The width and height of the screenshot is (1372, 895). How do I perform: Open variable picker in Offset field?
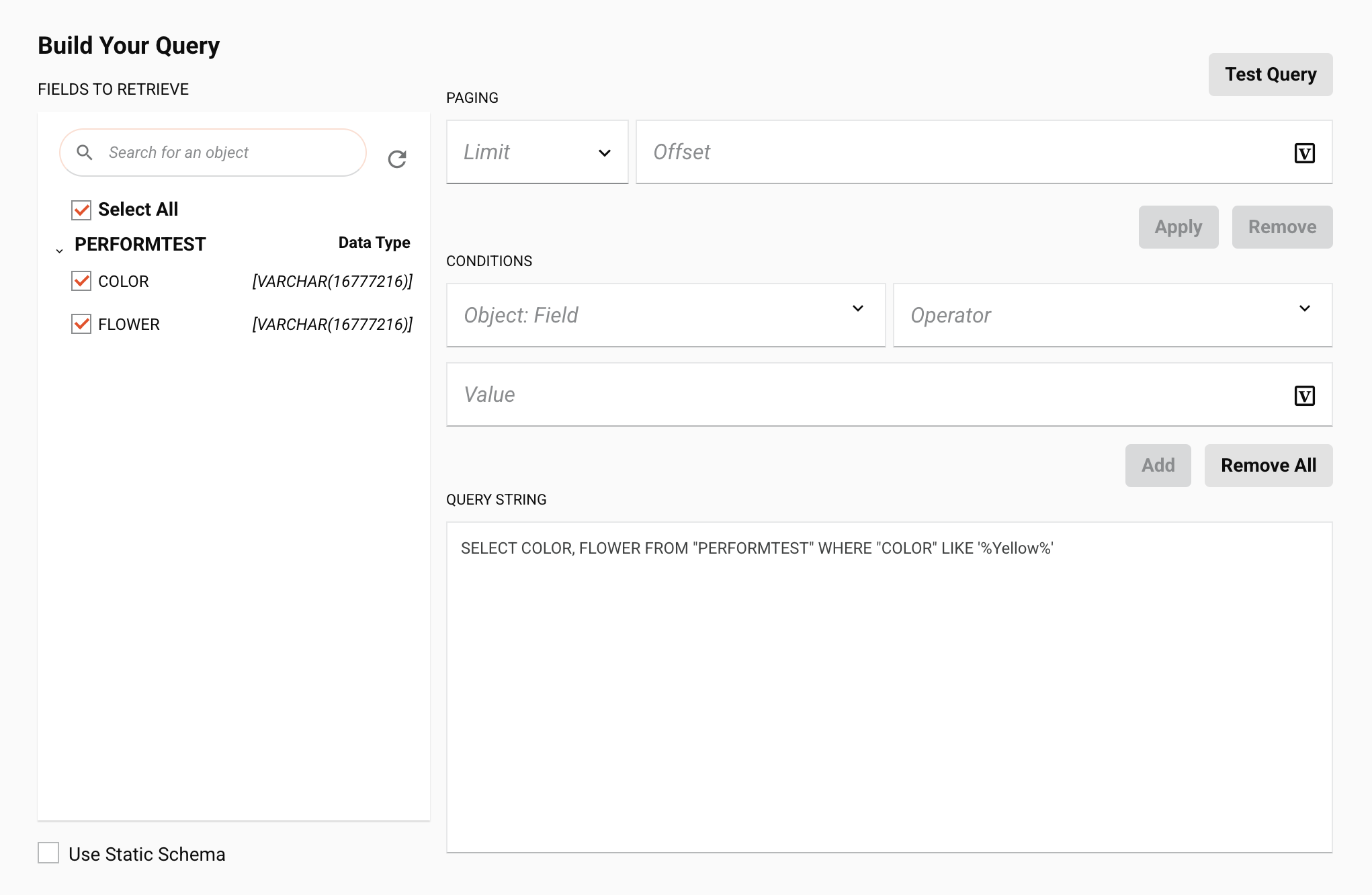tap(1304, 153)
